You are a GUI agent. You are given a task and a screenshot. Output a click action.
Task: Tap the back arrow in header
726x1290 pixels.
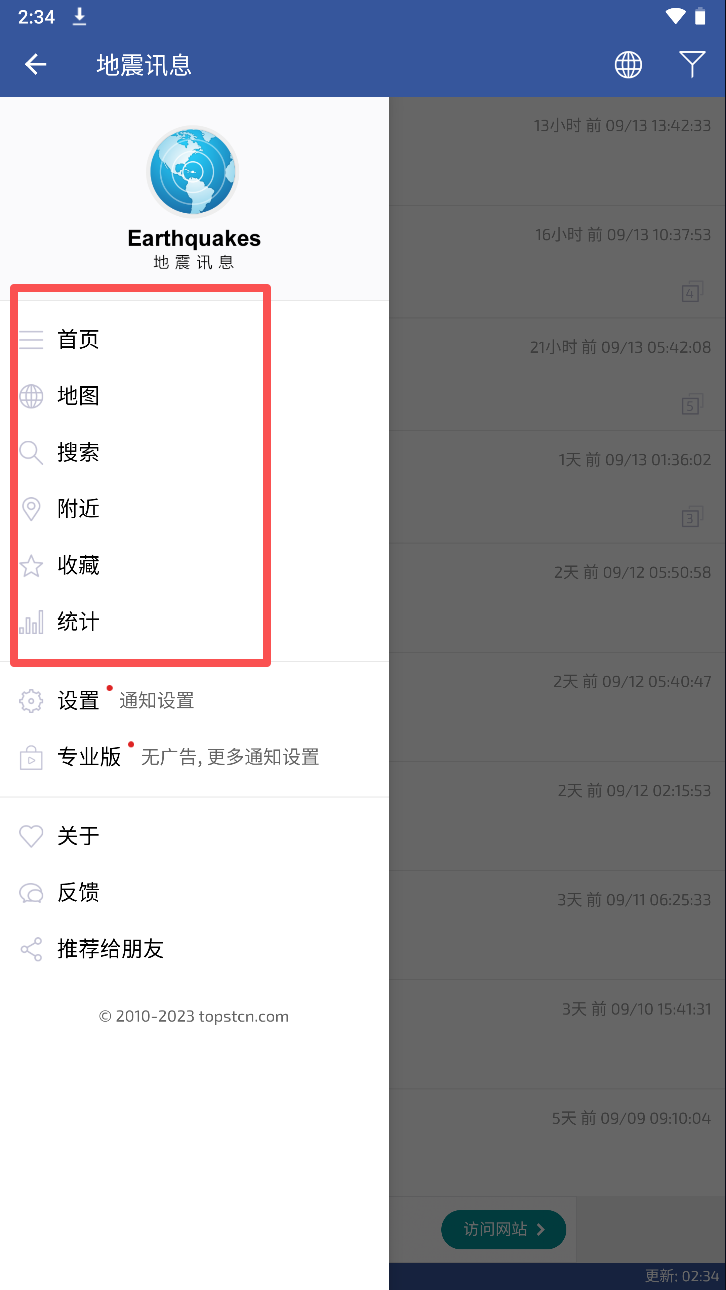tap(36, 65)
